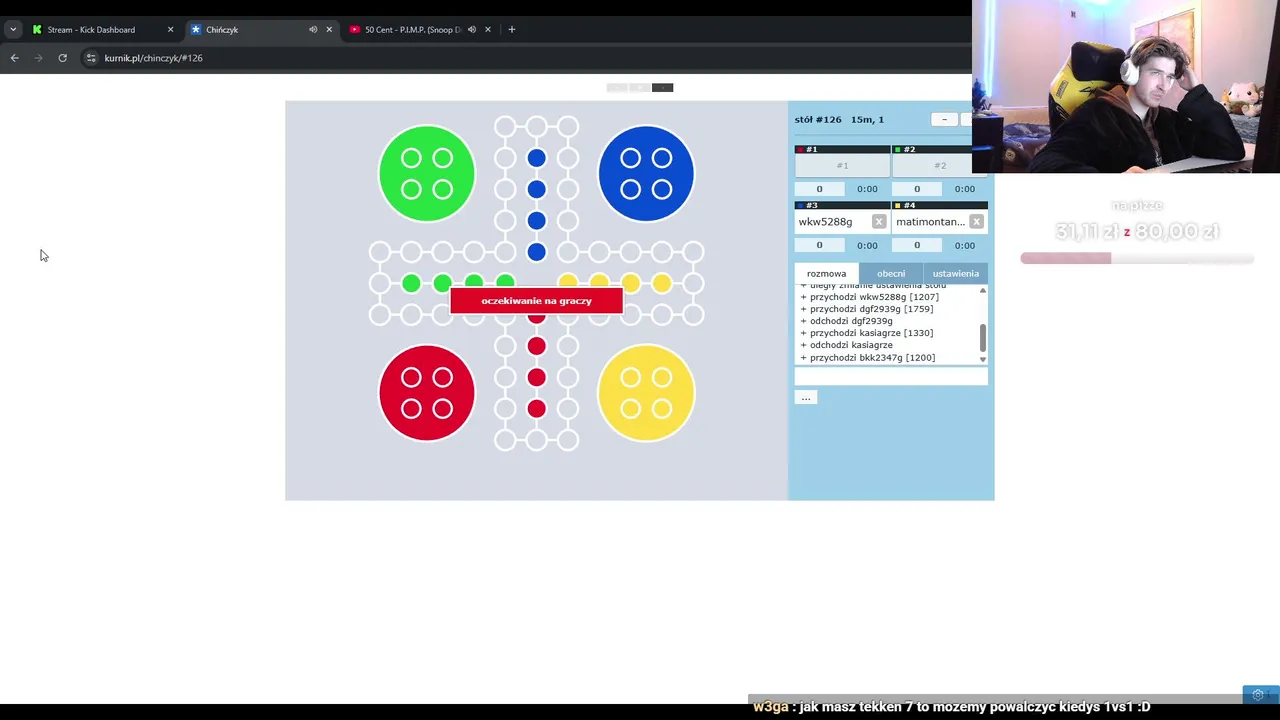Viewport: 1280px width, 720px height.
Task: Go back using the browser back arrow
Action: pyautogui.click(x=14, y=58)
